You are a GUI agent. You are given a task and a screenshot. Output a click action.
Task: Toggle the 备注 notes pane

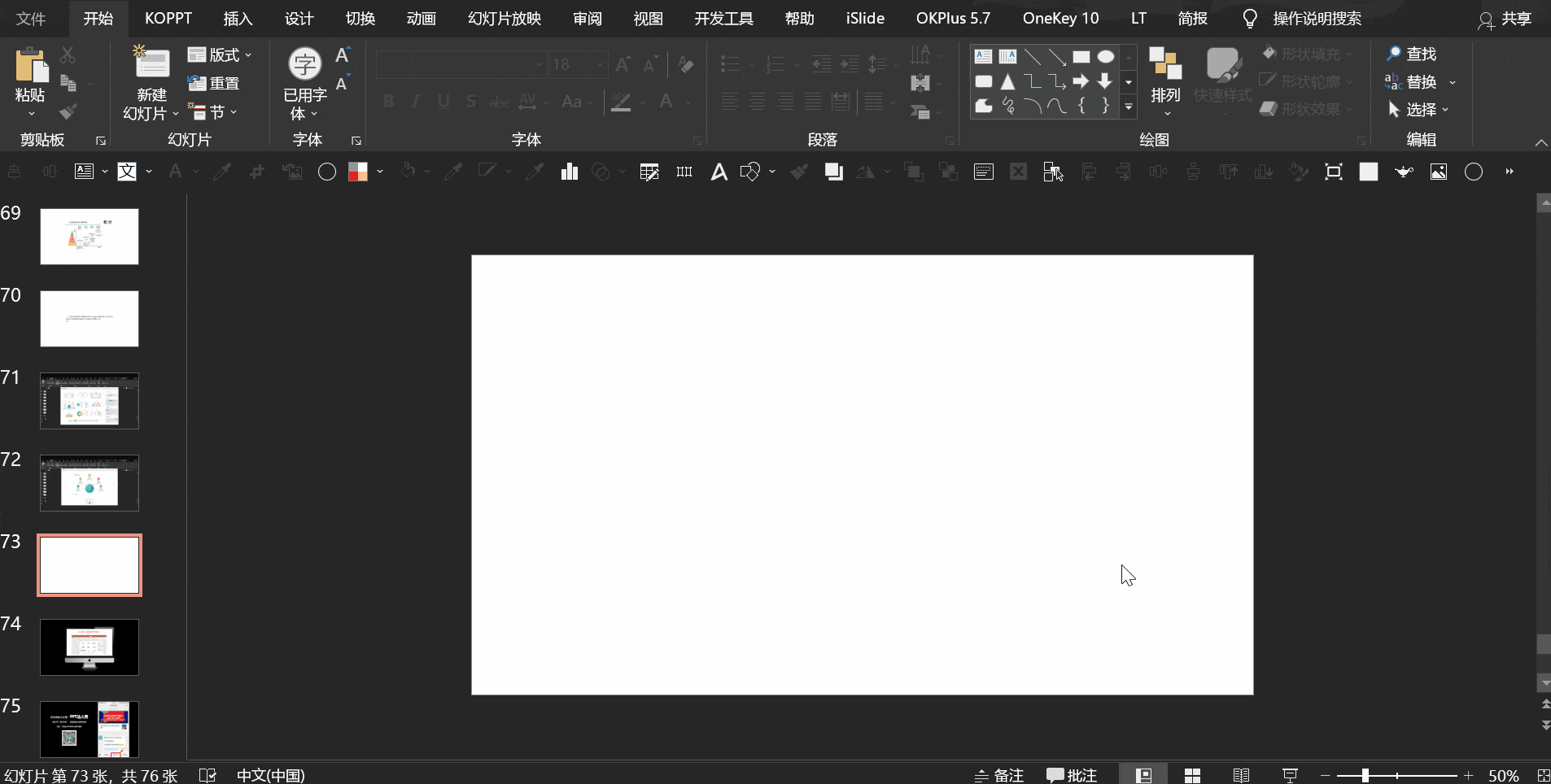999,775
